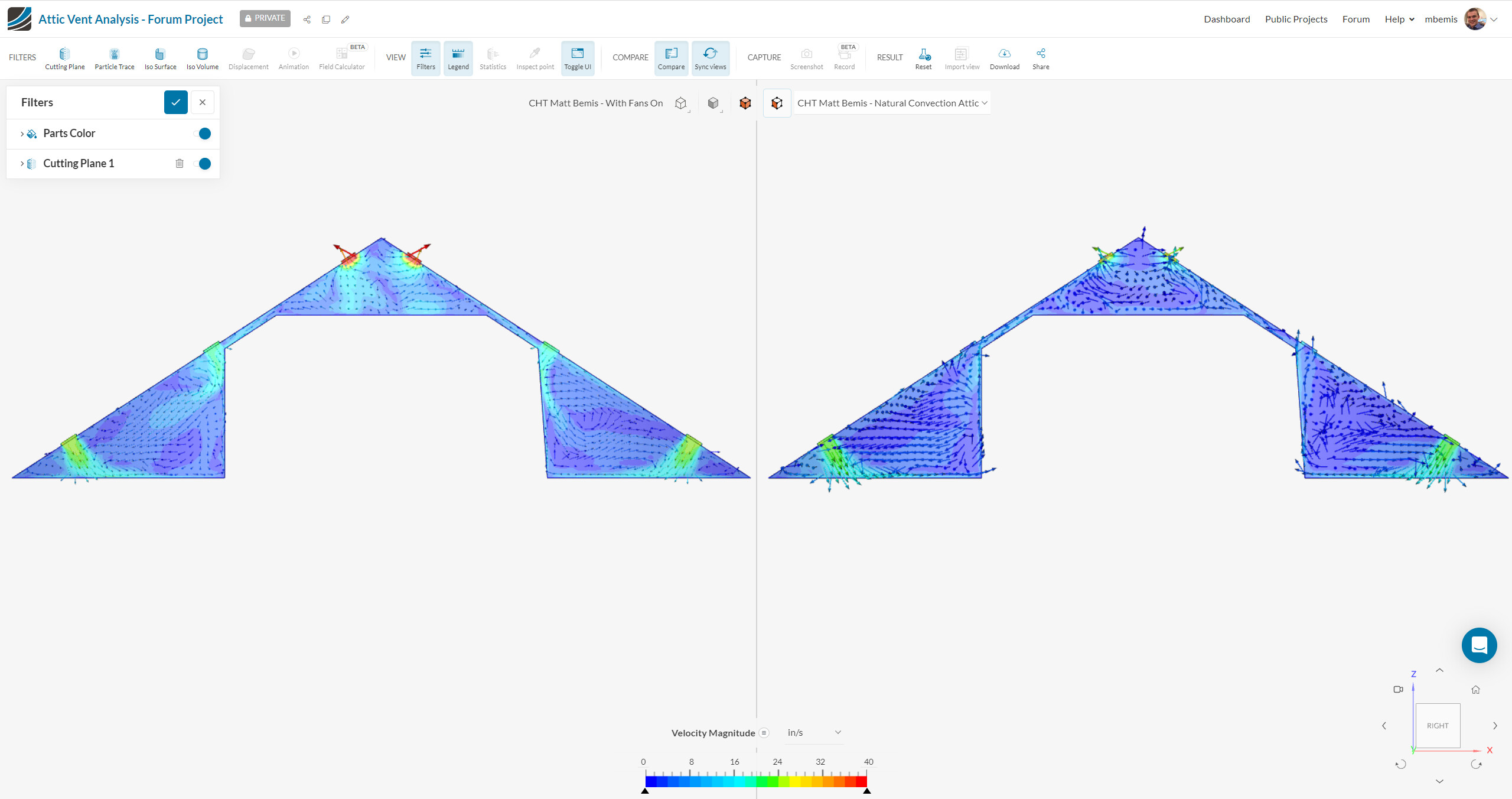This screenshot has height=799, width=1512.
Task: Delete Cutting Plane 1 with trash icon
Action: point(180,164)
